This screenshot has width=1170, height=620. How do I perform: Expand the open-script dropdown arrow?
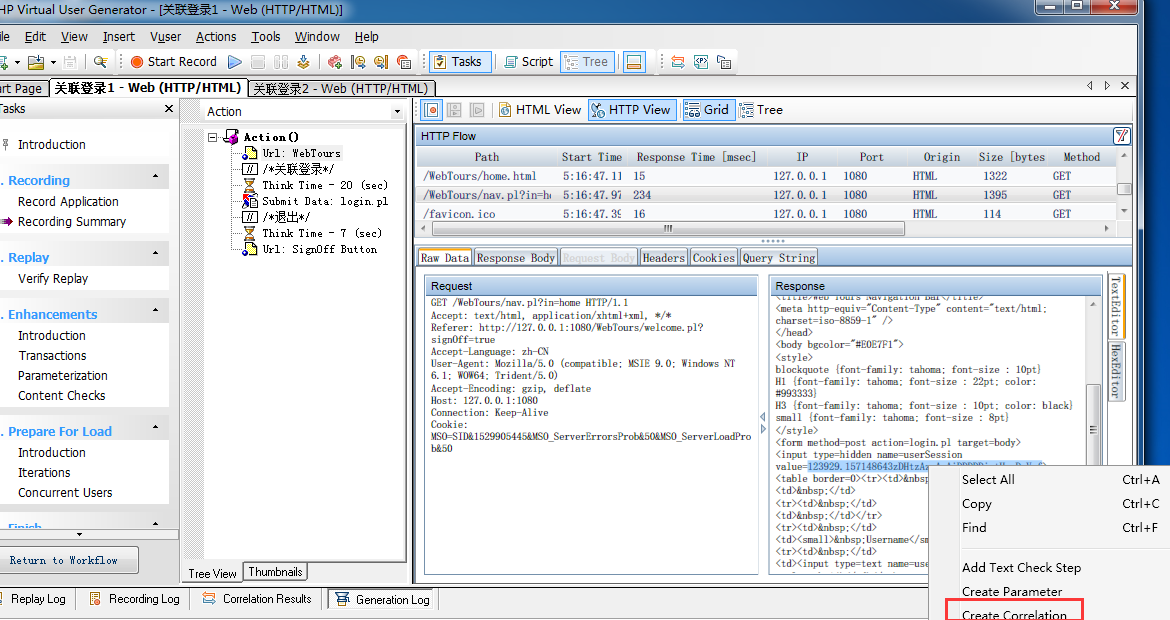(x=53, y=62)
